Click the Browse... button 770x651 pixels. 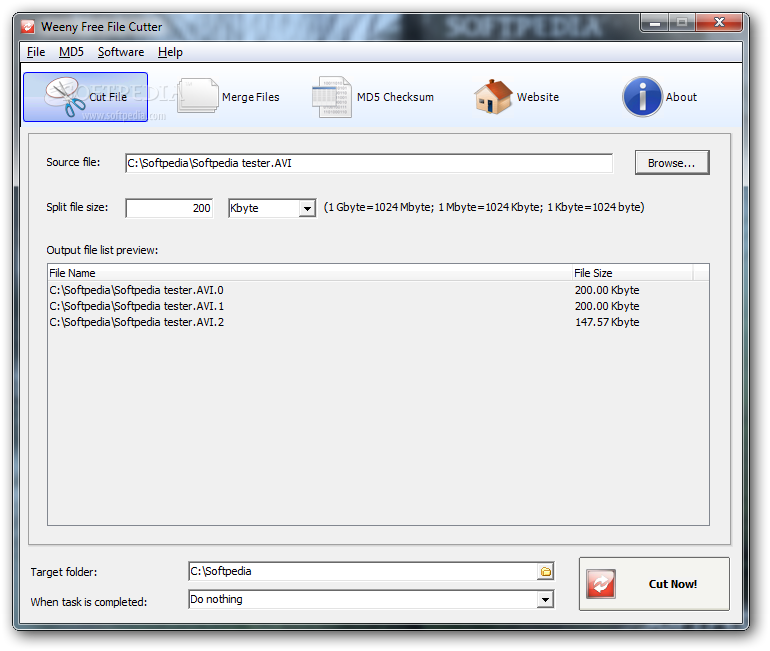pos(672,163)
